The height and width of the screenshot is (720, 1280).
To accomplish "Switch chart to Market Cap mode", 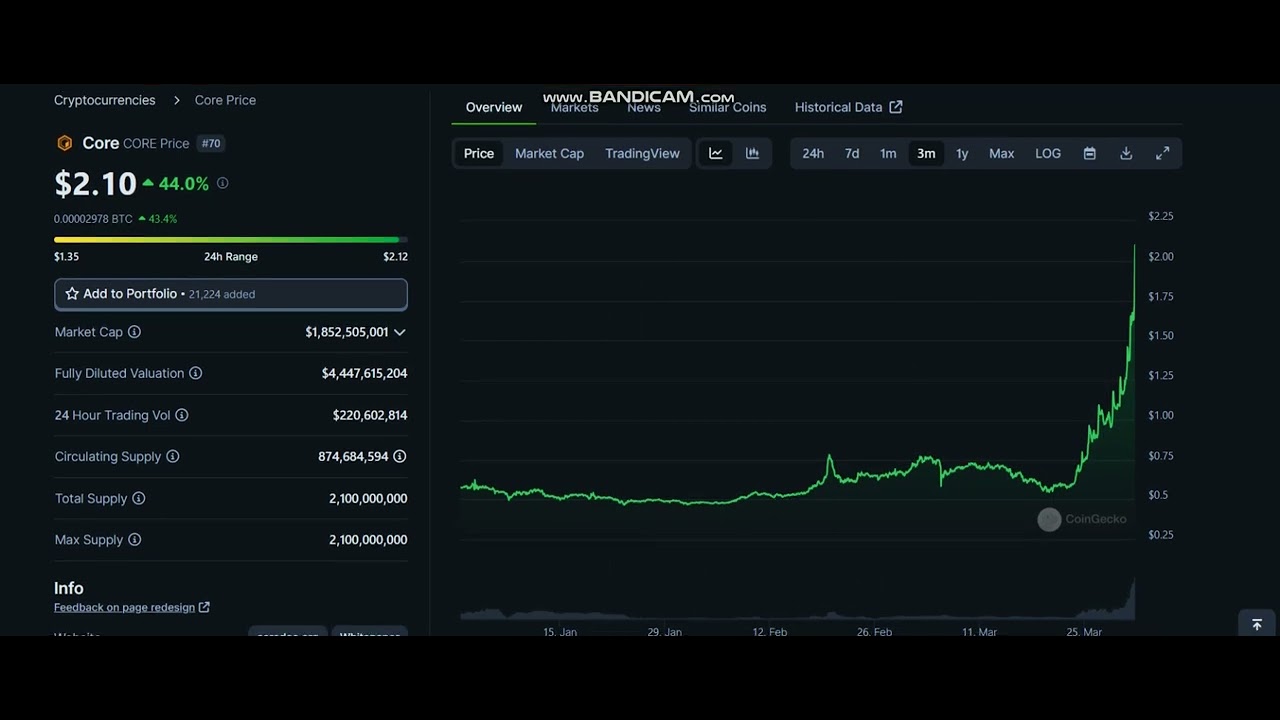I will tap(549, 153).
